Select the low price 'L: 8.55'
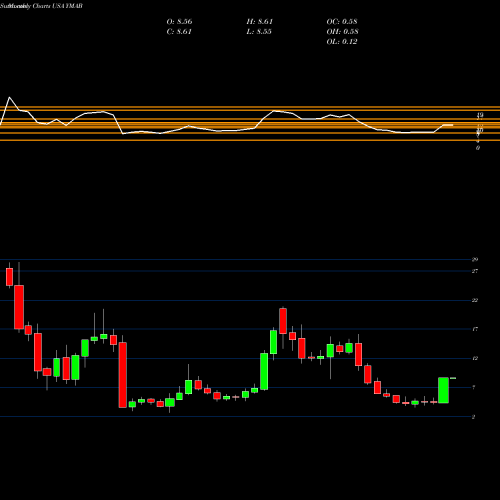 259,32
